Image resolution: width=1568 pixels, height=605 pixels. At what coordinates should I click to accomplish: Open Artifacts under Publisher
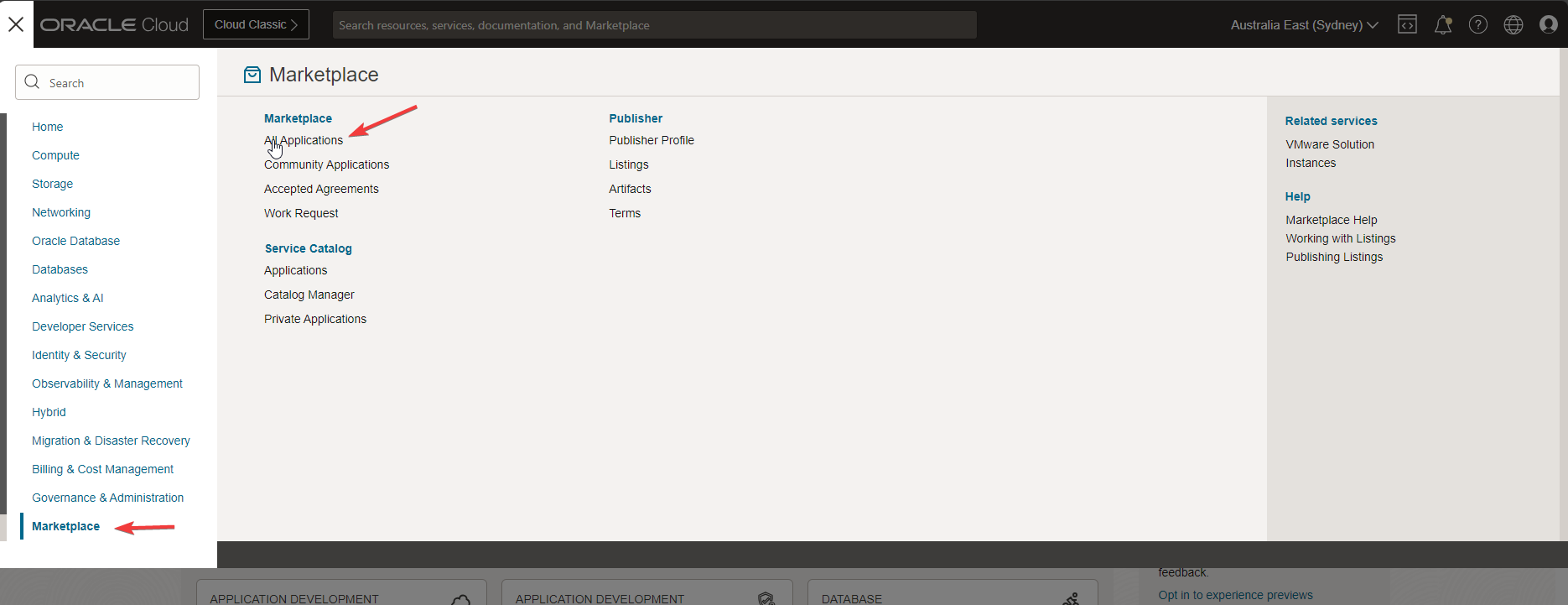point(630,189)
